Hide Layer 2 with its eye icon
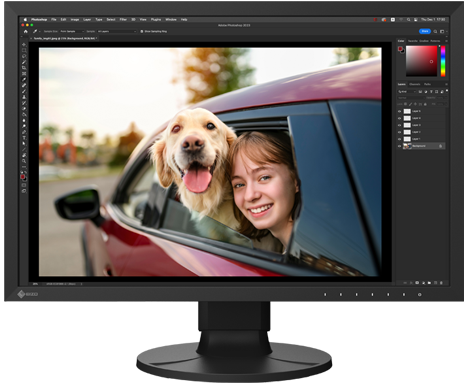The height and width of the screenshot is (384, 468). (x=400, y=132)
